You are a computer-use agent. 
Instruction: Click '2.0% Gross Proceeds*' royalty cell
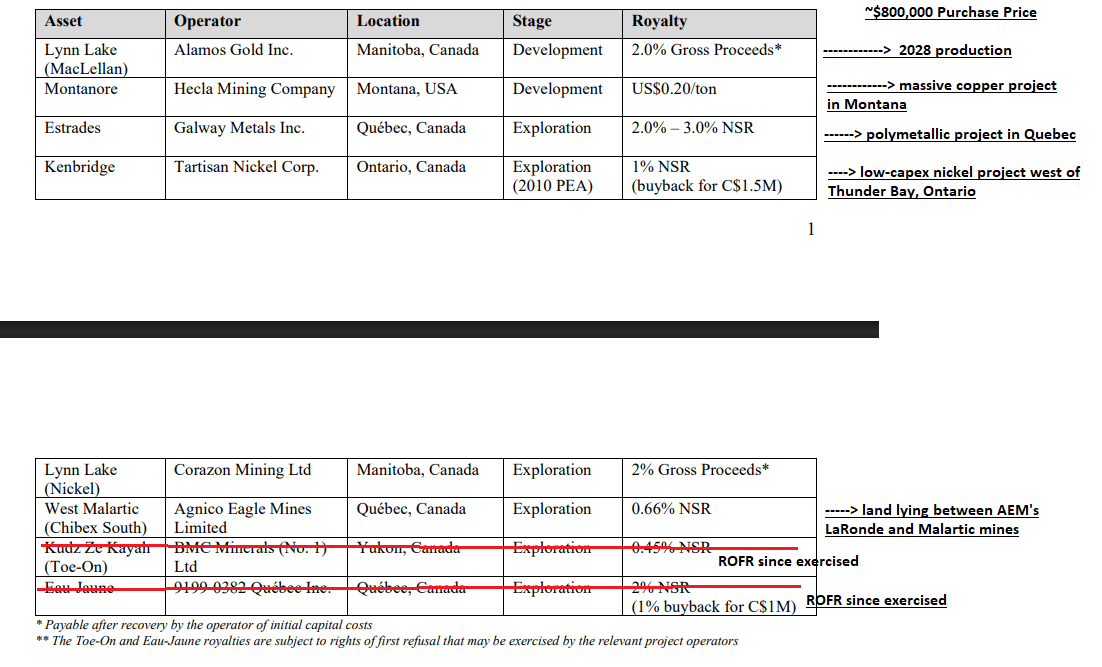tap(720, 58)
